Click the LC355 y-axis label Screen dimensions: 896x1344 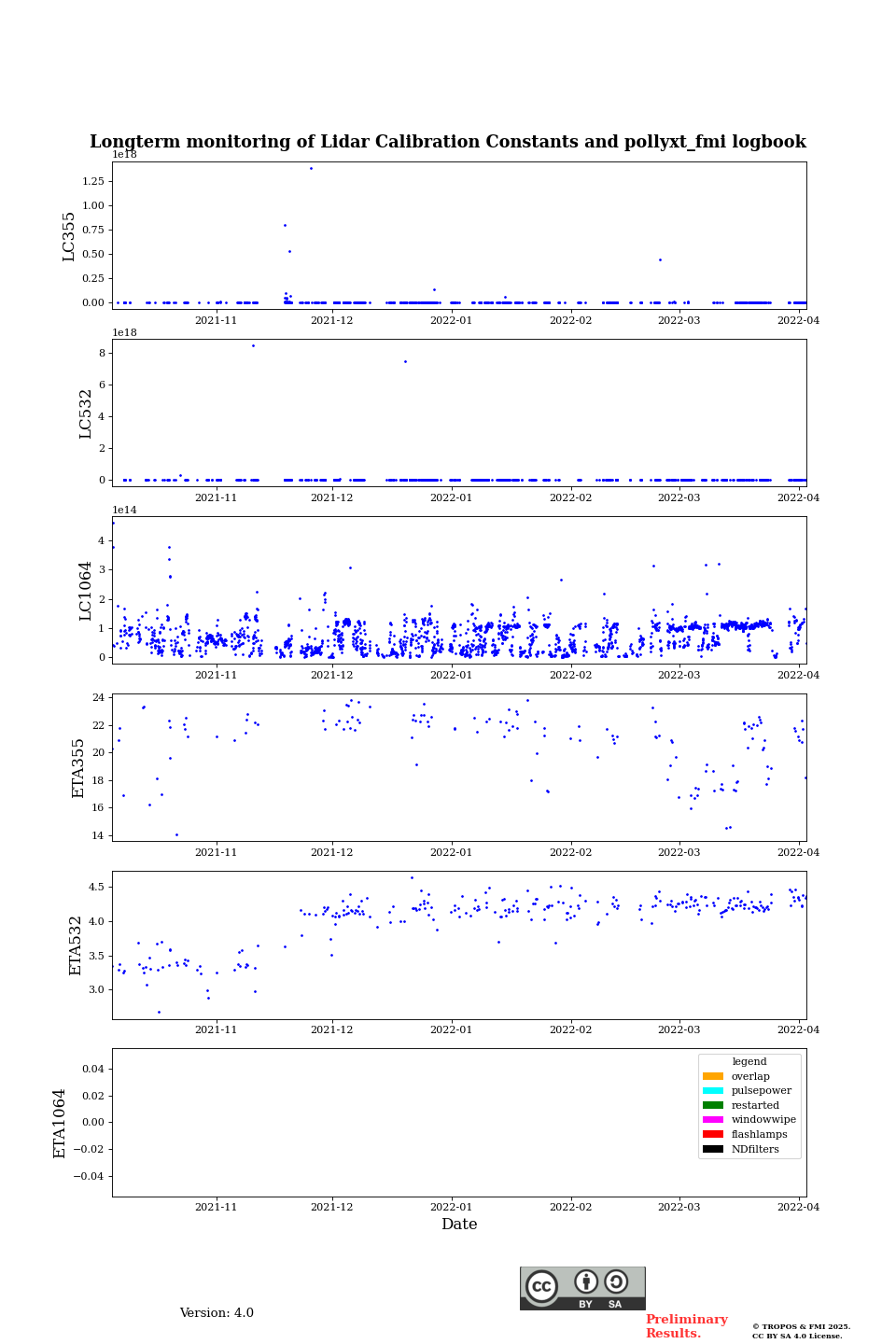(x=69, y=236)
